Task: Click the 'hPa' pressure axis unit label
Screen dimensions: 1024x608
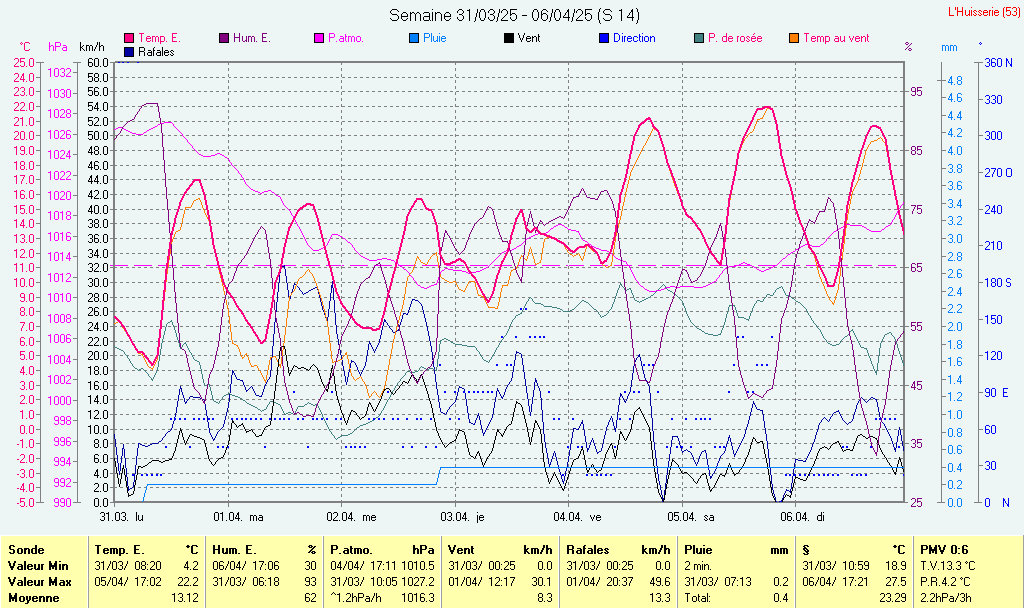Action: coord(58,47)
